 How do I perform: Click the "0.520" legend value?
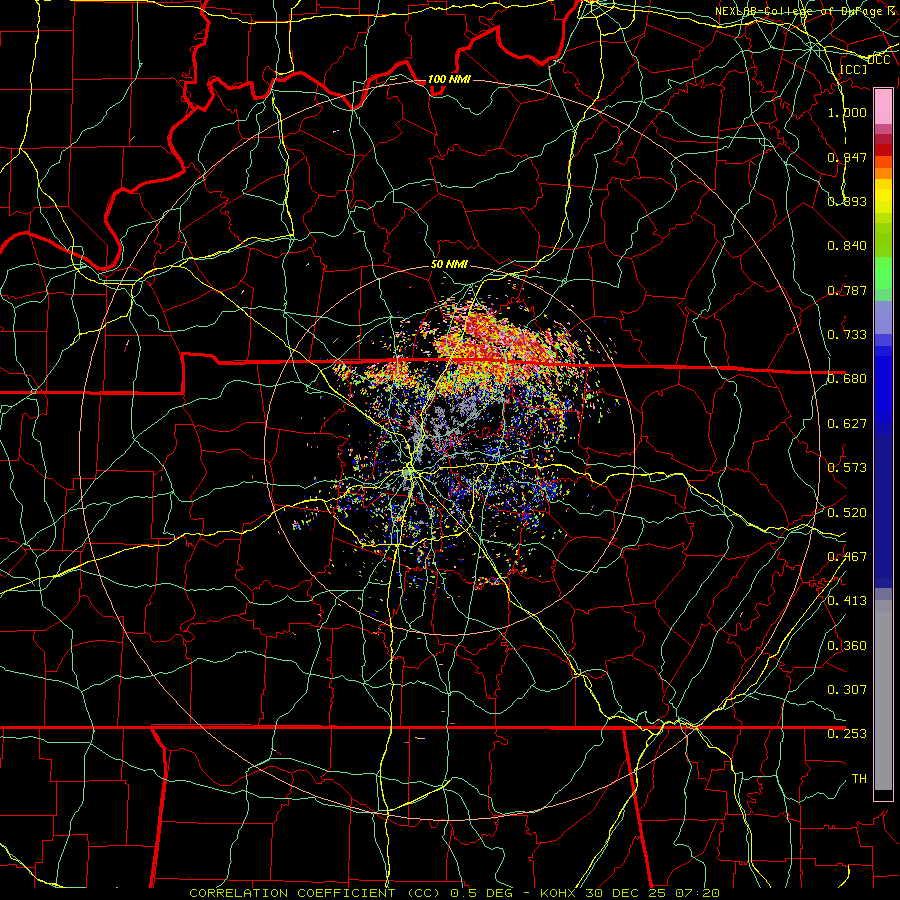pos(847,513)
